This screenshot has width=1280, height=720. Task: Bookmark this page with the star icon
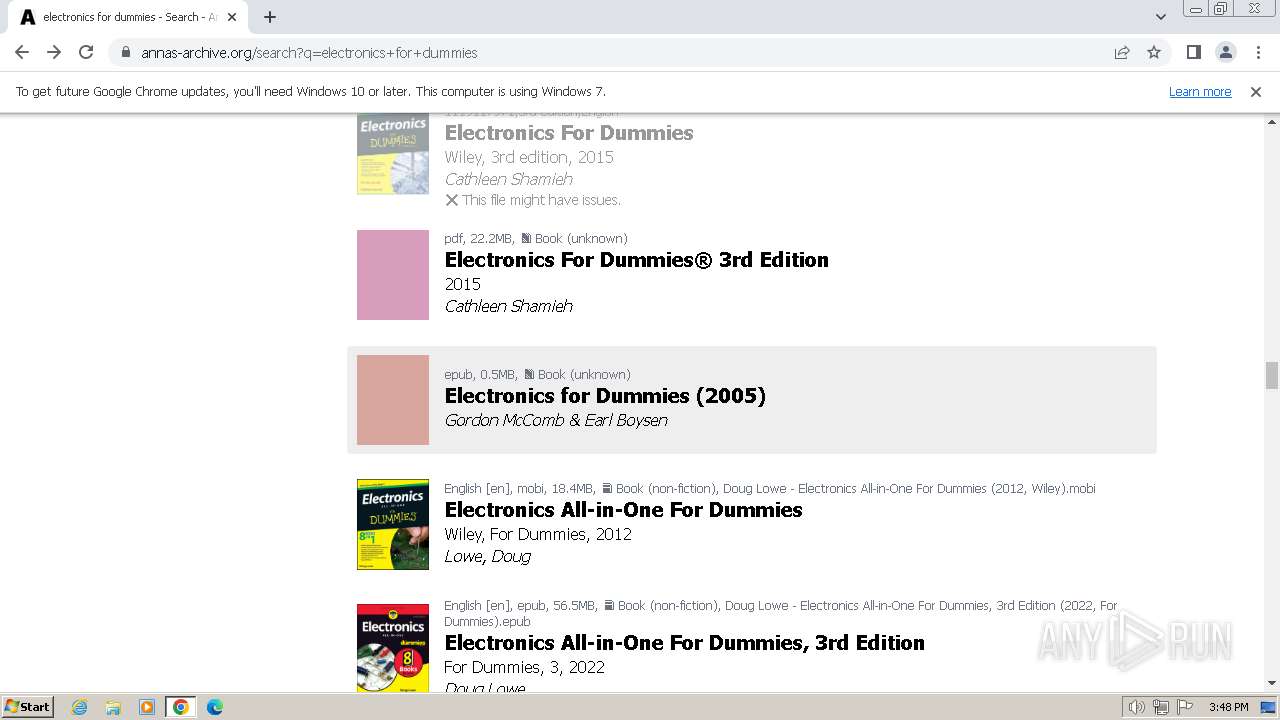[x=1154, y=52]
